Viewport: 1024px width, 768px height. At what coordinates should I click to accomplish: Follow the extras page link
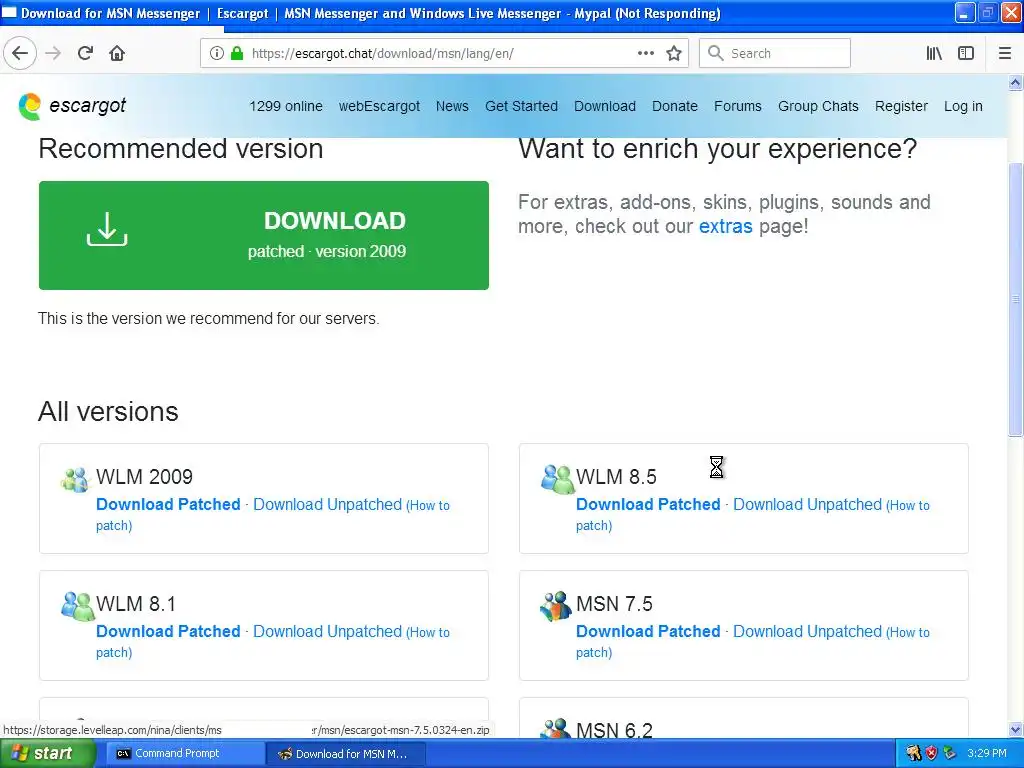726,226
